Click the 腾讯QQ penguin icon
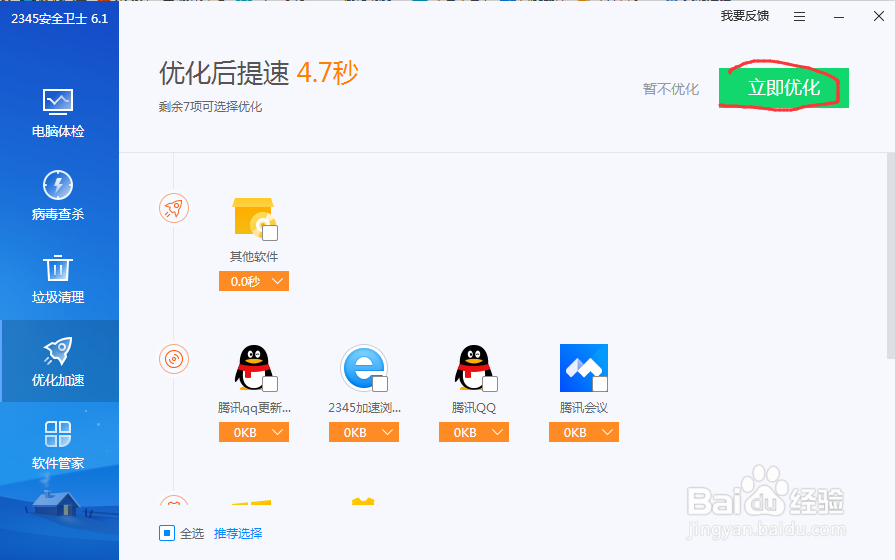 474,368
